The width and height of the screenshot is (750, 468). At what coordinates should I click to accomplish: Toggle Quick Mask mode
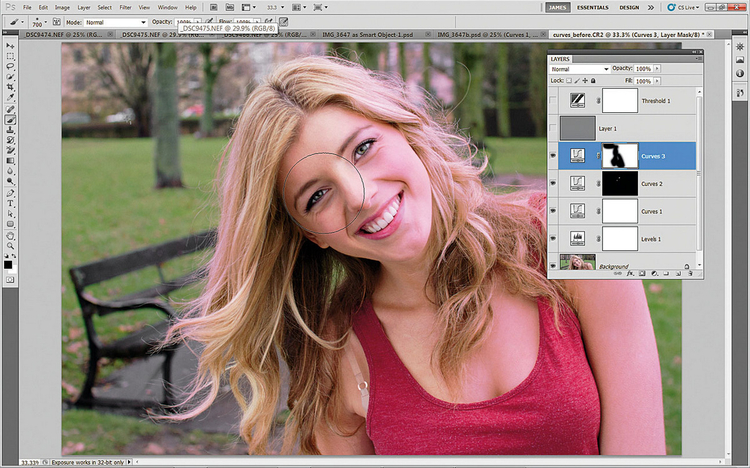tap(10, 279)
